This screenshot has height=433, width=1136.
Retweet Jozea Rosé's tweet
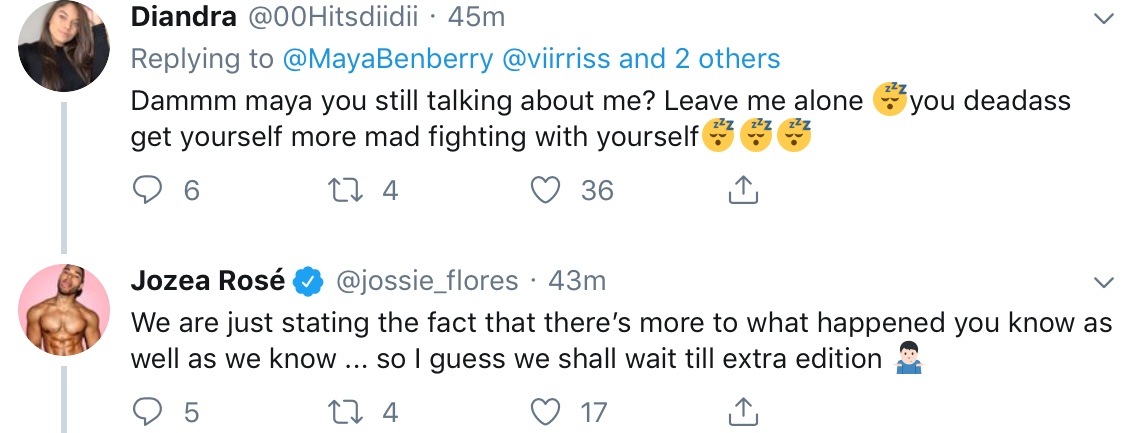(x=345, y=412)
